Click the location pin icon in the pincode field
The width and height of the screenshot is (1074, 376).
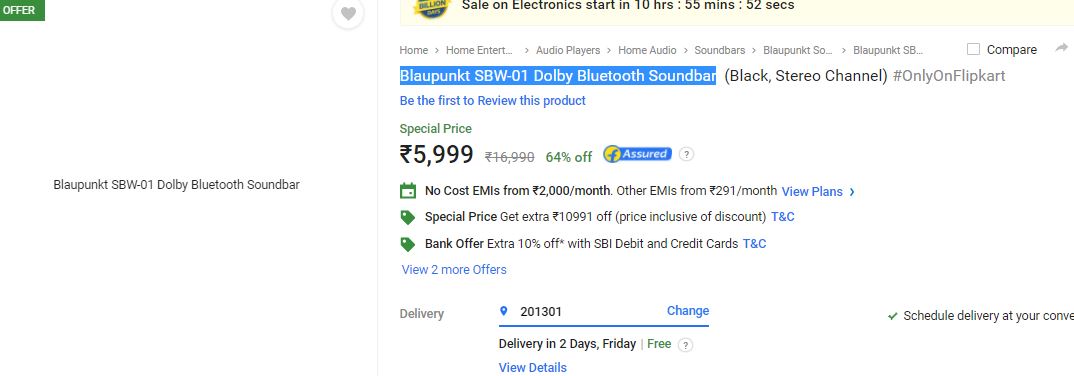tap(504, 311)
